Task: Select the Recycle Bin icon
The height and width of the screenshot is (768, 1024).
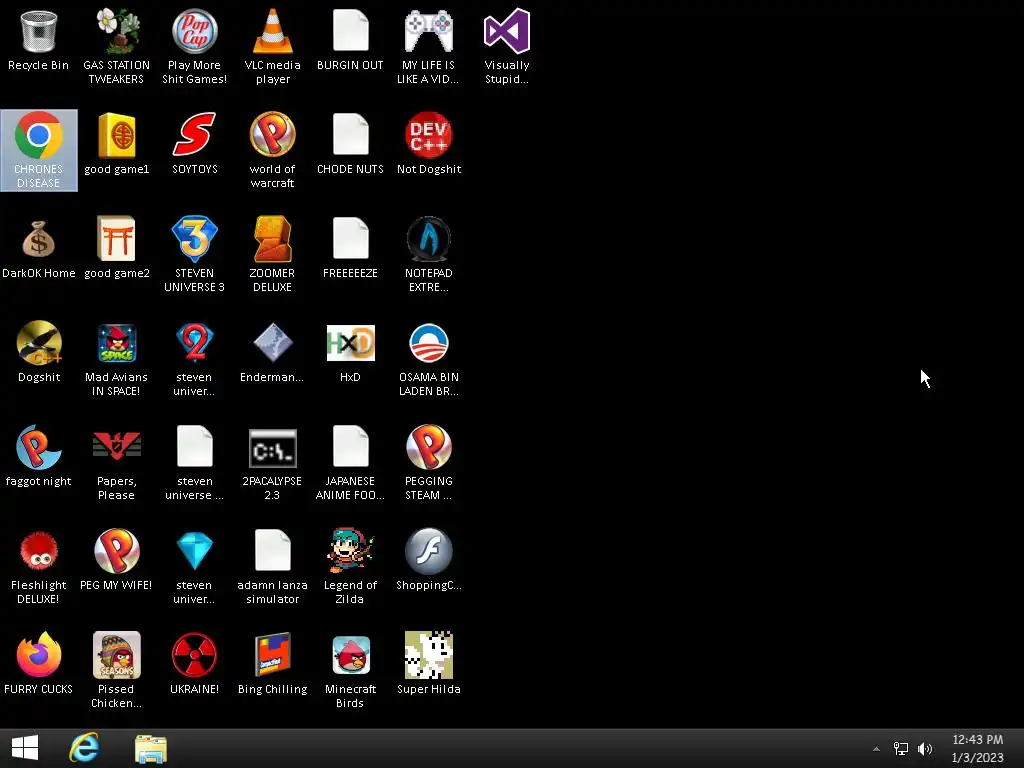Action: [x=39, y=31]
